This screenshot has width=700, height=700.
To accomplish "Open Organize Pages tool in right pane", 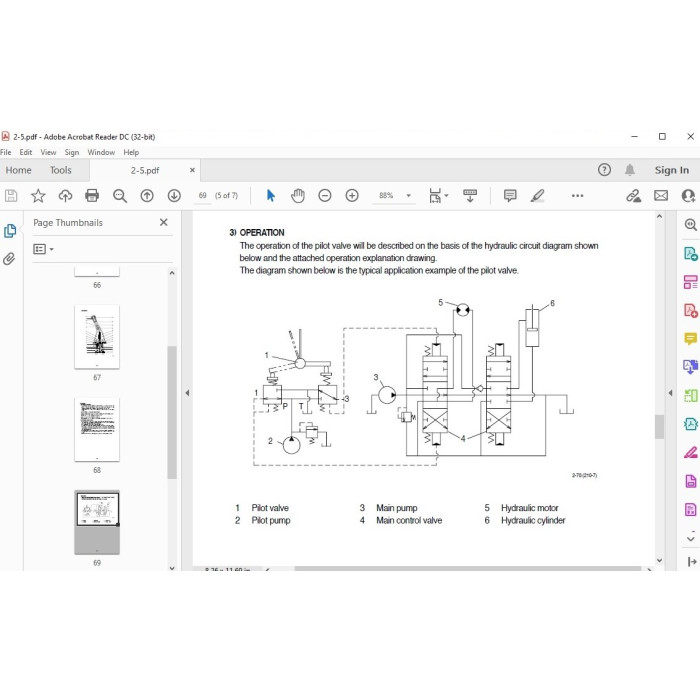I will point(690,396).
